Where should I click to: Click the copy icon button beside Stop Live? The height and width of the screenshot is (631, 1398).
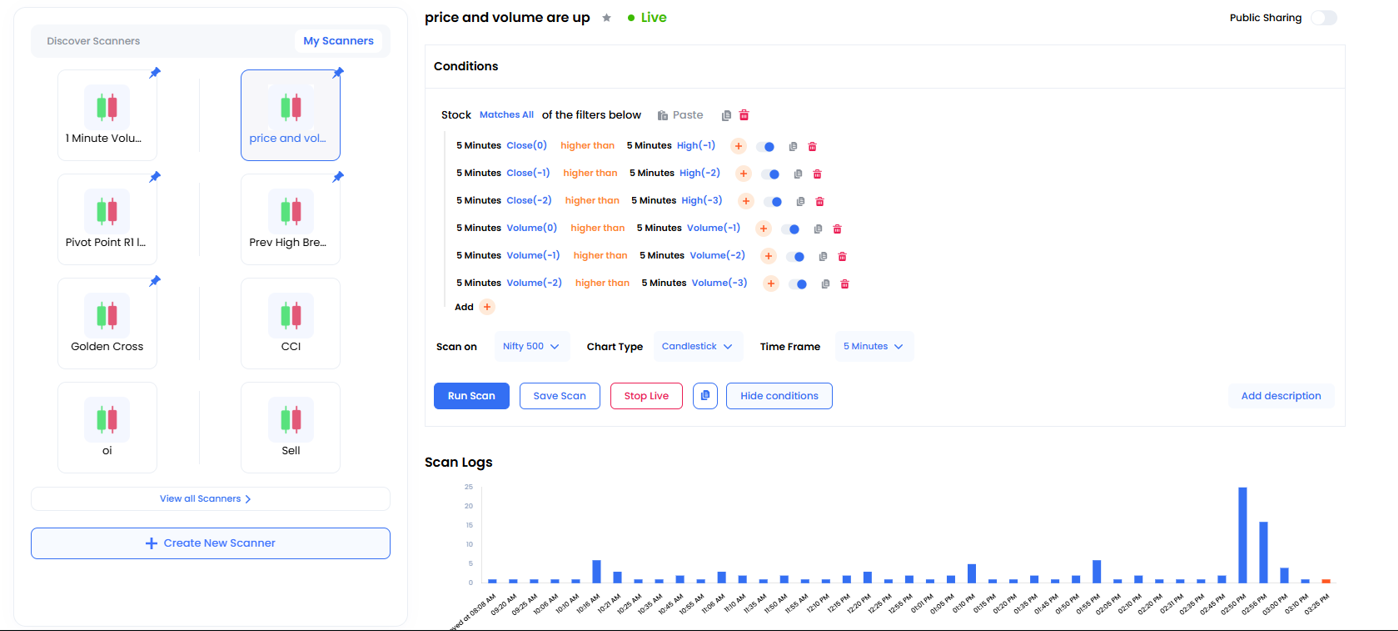click(705, 396)
